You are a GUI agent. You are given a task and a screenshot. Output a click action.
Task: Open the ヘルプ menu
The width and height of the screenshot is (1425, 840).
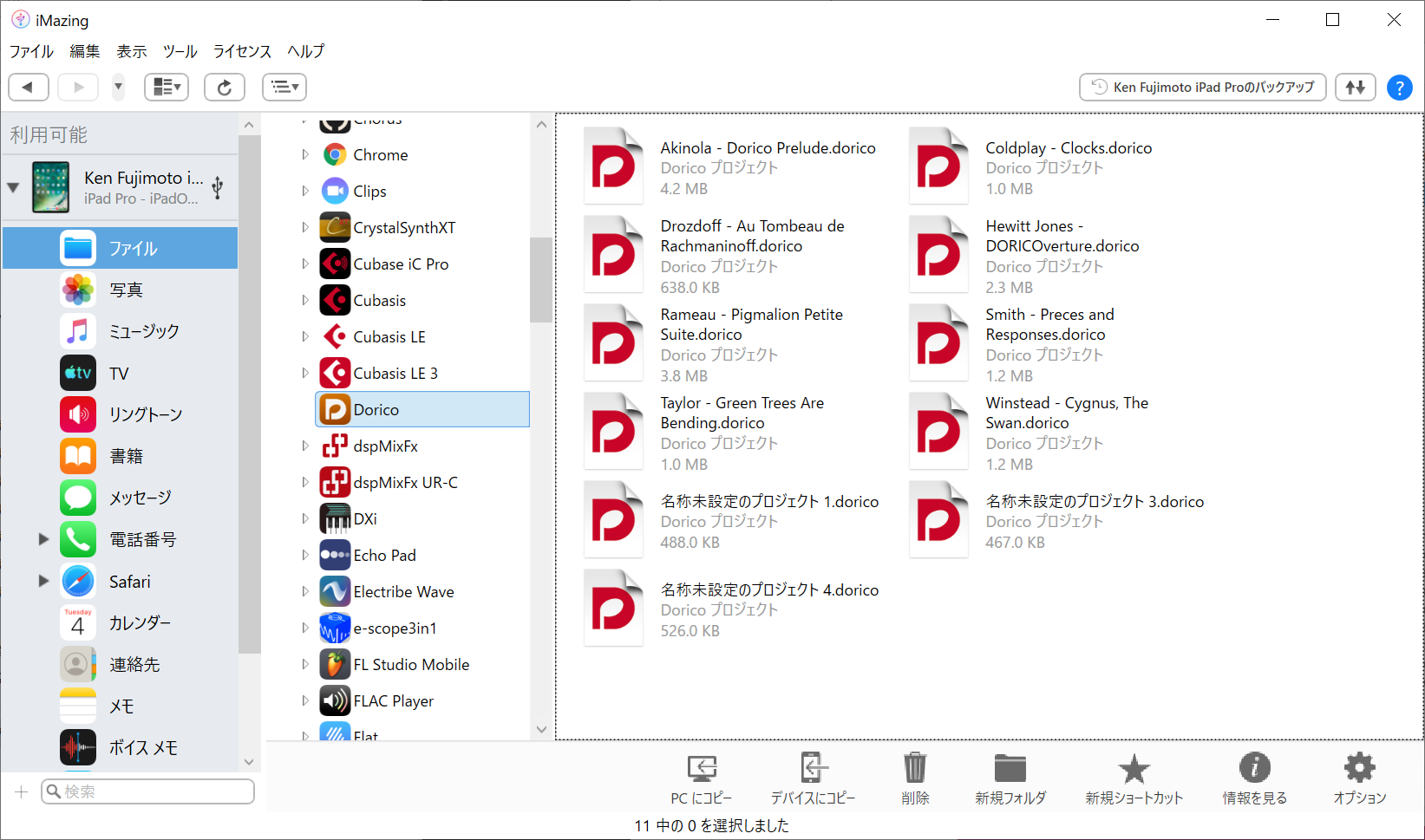pyautogui.click(x=306, y=51)
